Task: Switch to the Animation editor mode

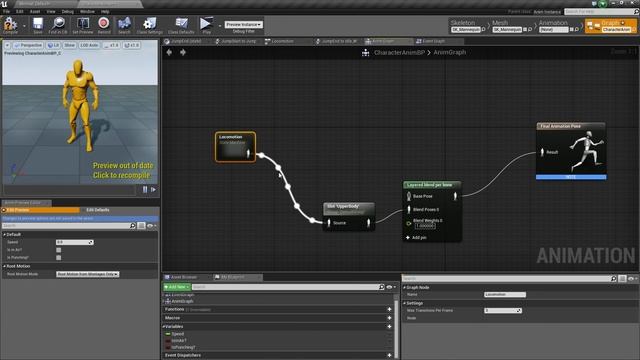Action: pos(553,23)
